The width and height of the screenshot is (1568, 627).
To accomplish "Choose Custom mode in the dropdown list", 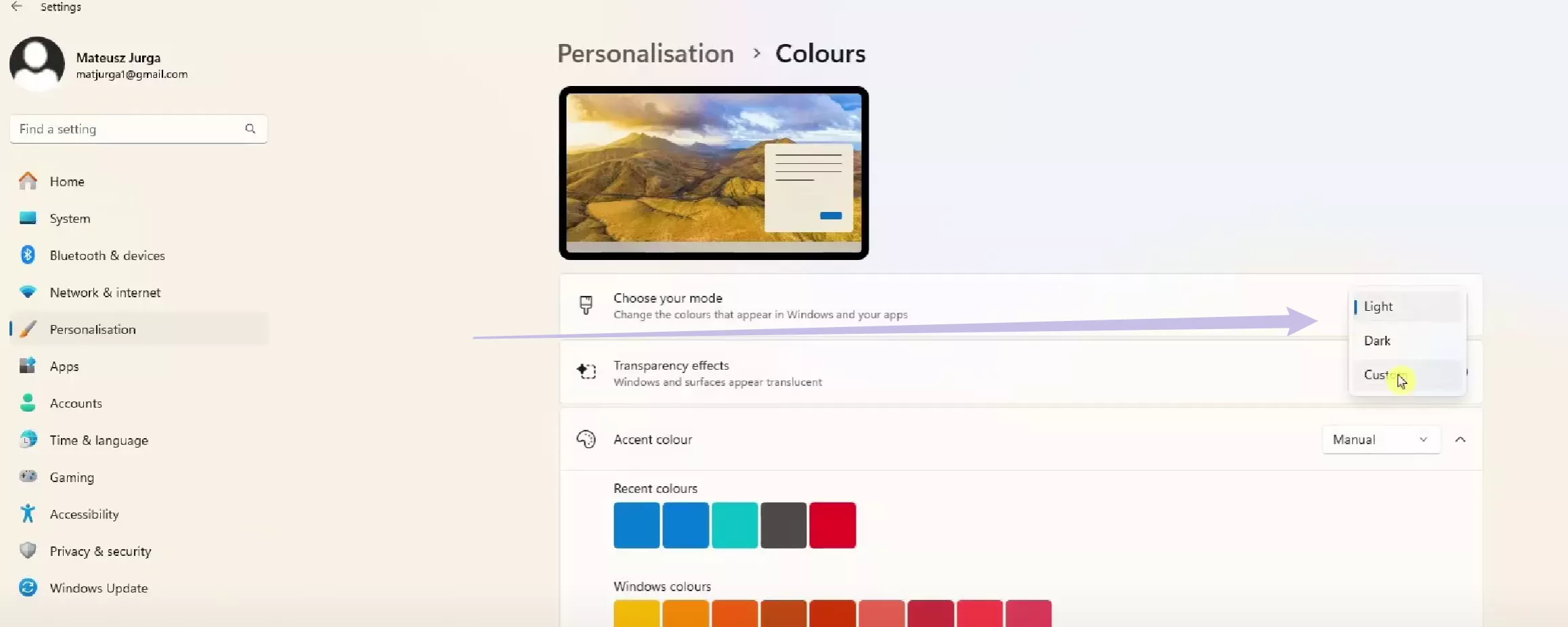I will 1407,375.
